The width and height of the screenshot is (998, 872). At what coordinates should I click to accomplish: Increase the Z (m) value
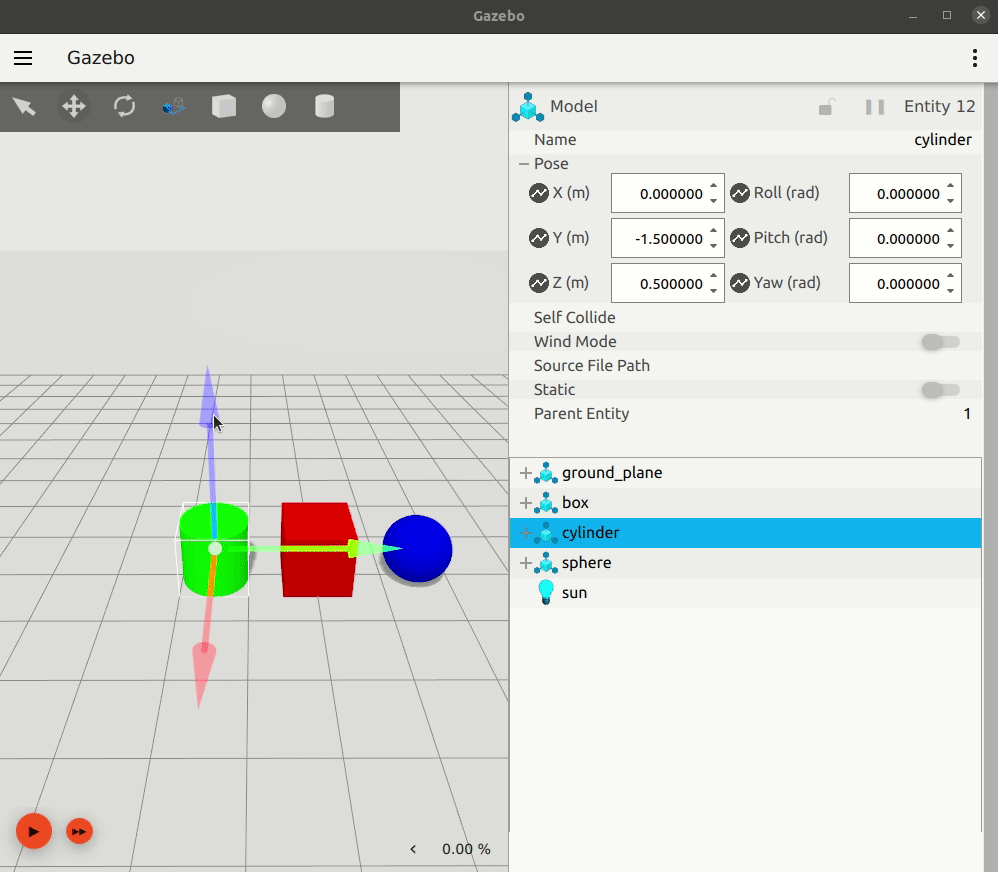[x=713, y=276]
